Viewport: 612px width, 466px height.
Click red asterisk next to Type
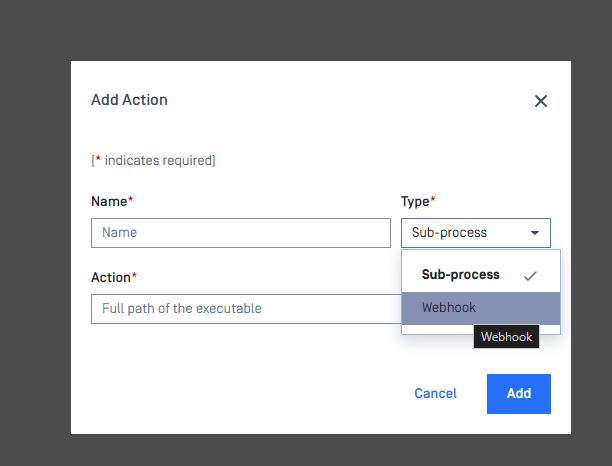(x=432, y=199)
